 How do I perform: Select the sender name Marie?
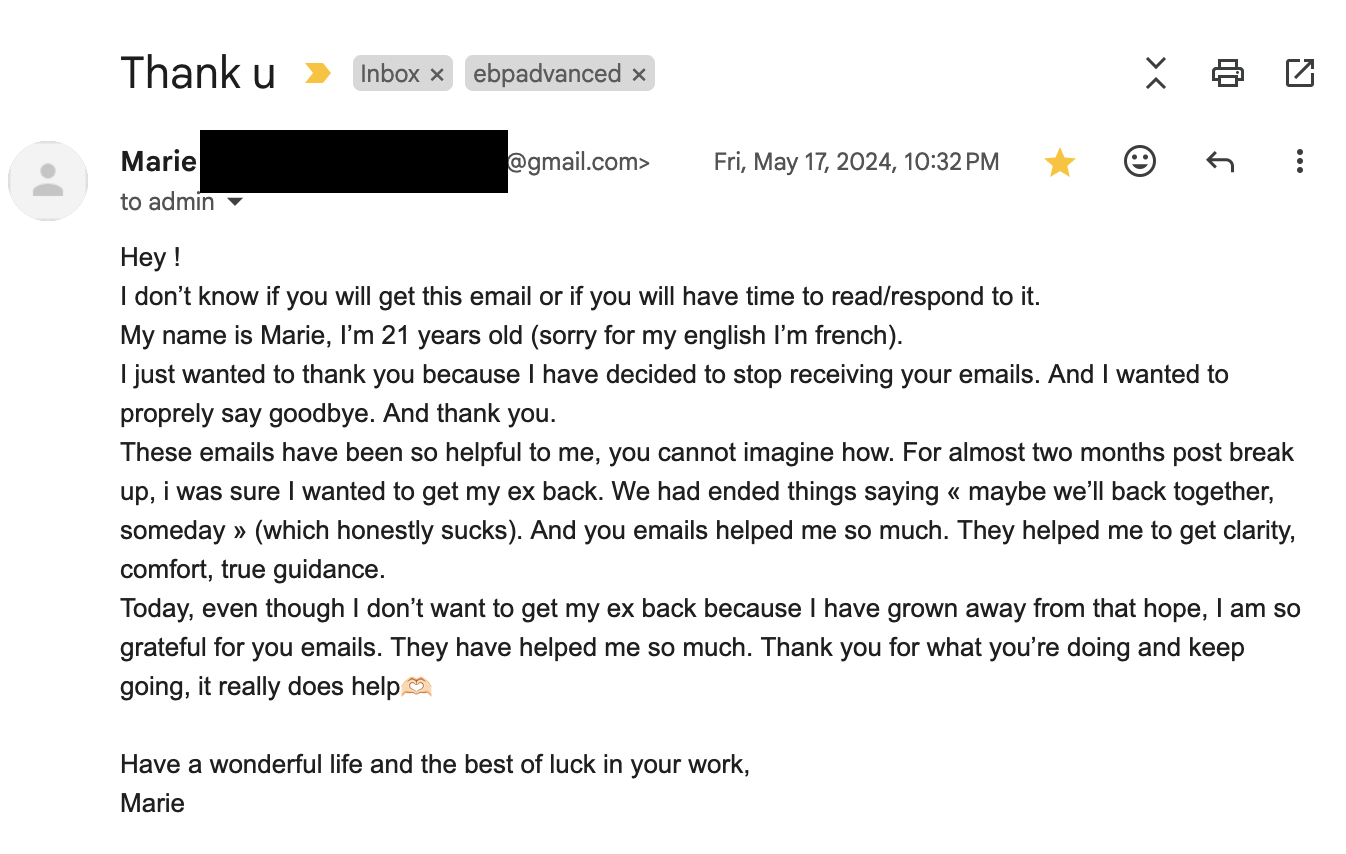coord(158,161)
